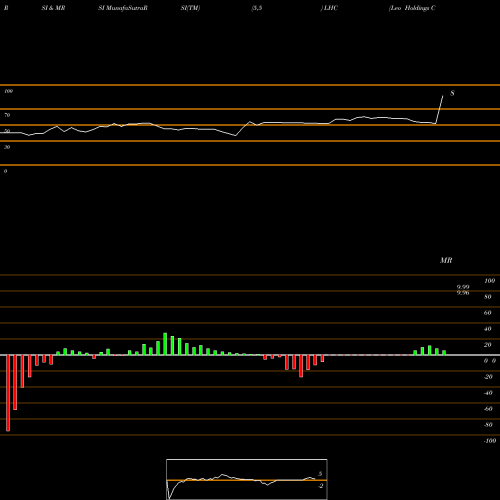
Task: Click the 'SI(TM)' header text
Action: click(190, 8)
